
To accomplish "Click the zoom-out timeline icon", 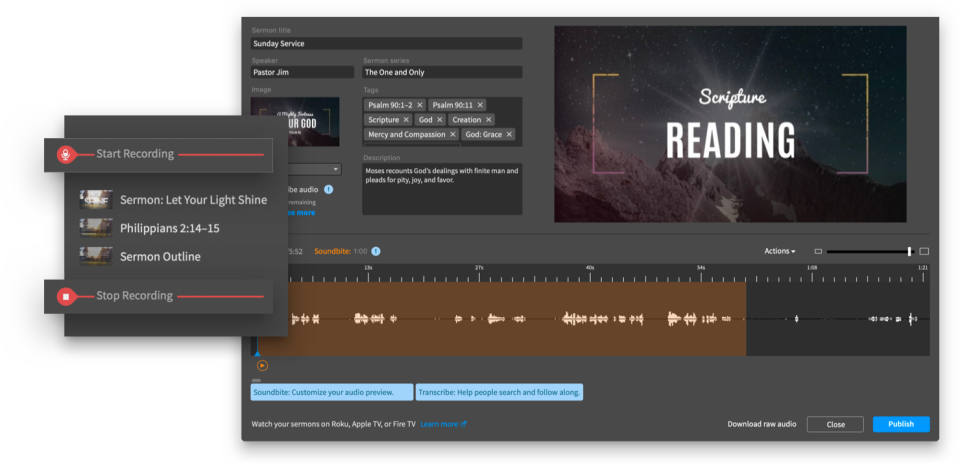I will click(x=818, y=251).
